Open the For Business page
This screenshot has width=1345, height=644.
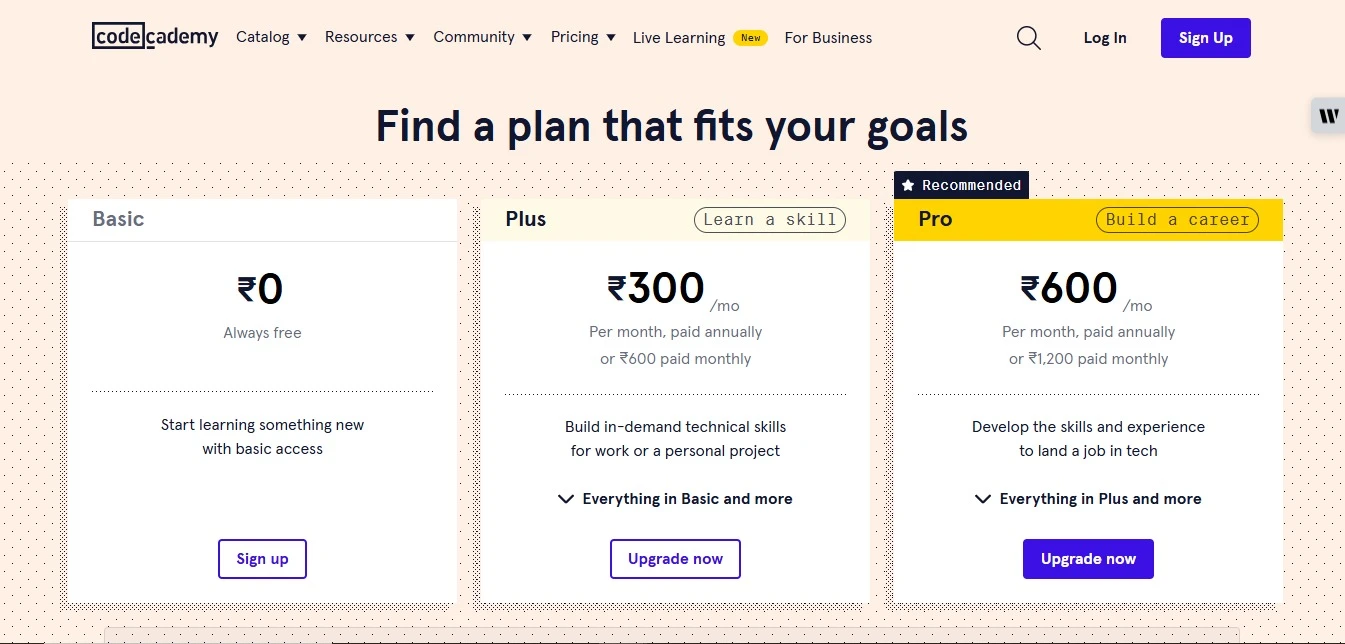pos(828,38)
